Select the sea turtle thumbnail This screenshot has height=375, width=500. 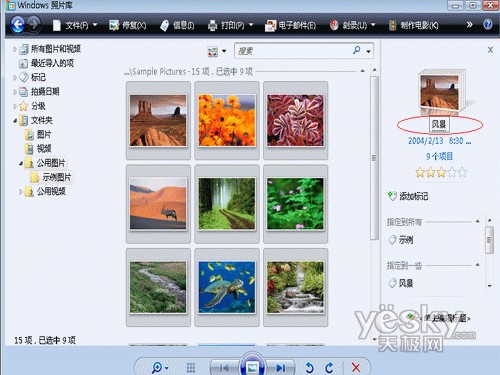(227, 287)
